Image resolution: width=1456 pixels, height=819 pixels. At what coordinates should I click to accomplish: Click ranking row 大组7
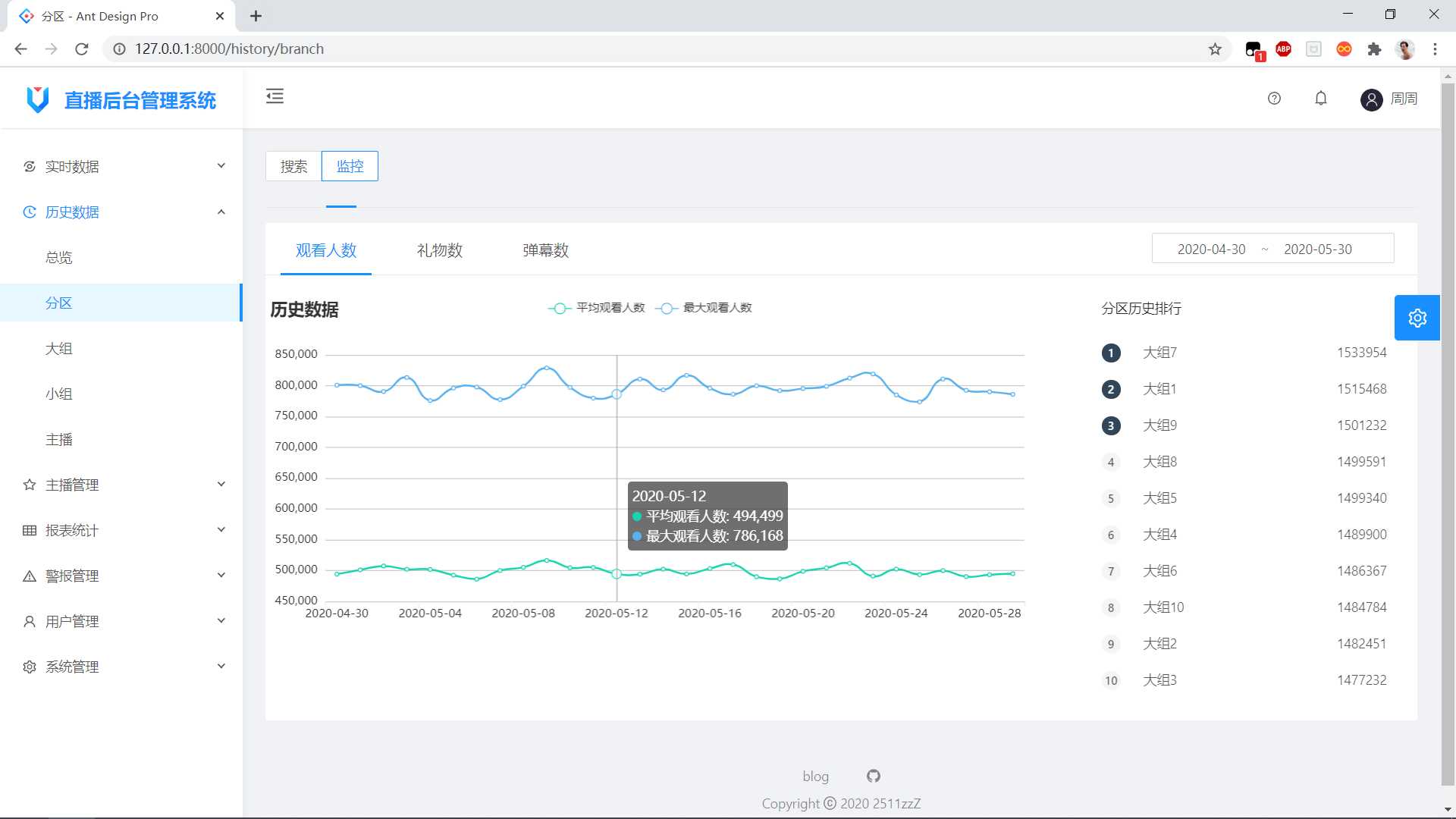coord(1244,353)
